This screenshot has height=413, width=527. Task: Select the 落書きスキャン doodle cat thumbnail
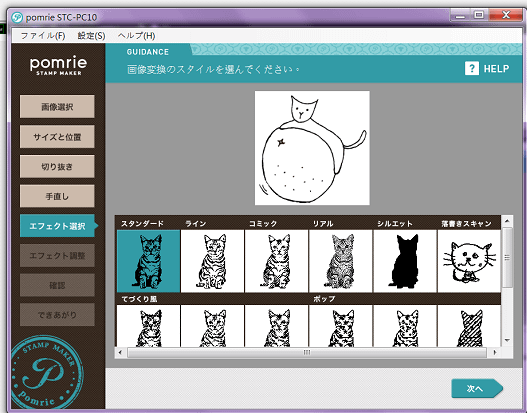tap(469, 261)
